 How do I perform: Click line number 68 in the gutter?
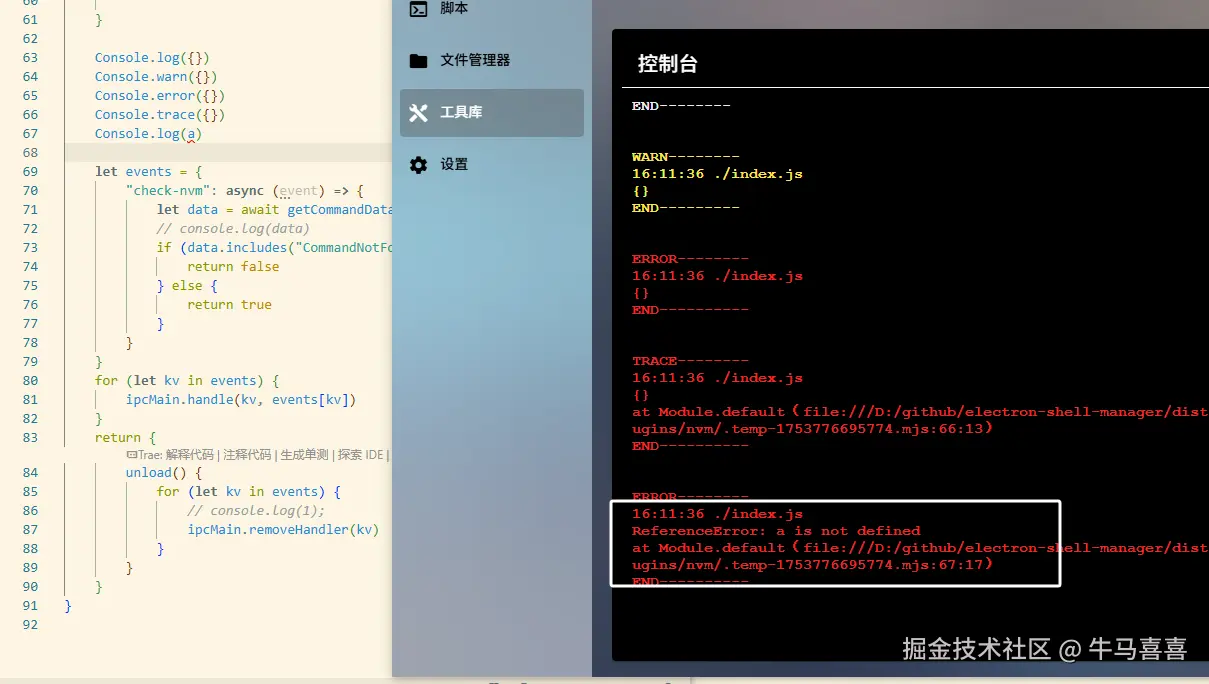click(30, 152)
